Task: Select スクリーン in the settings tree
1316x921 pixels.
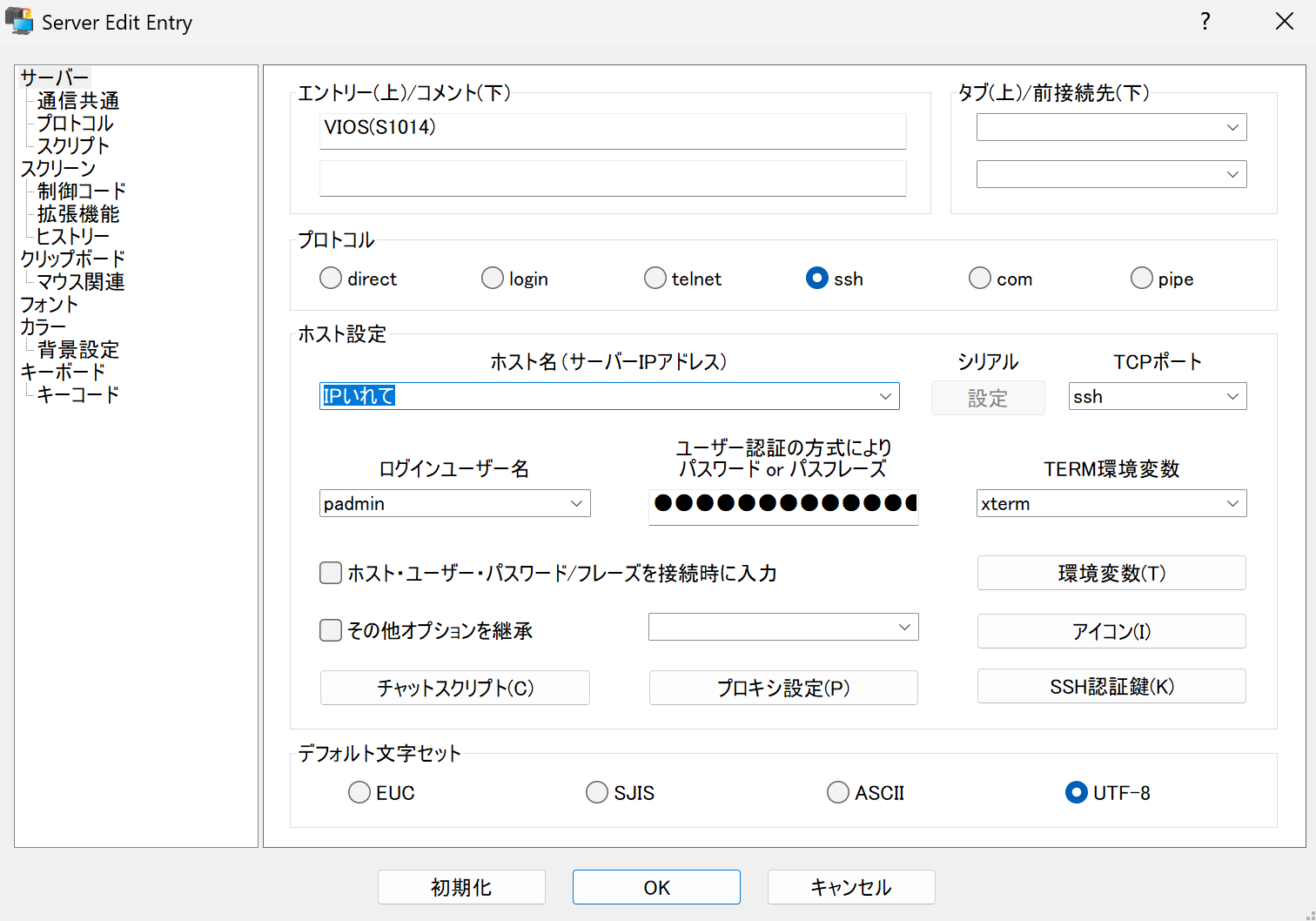Action: tap(57, 168)
